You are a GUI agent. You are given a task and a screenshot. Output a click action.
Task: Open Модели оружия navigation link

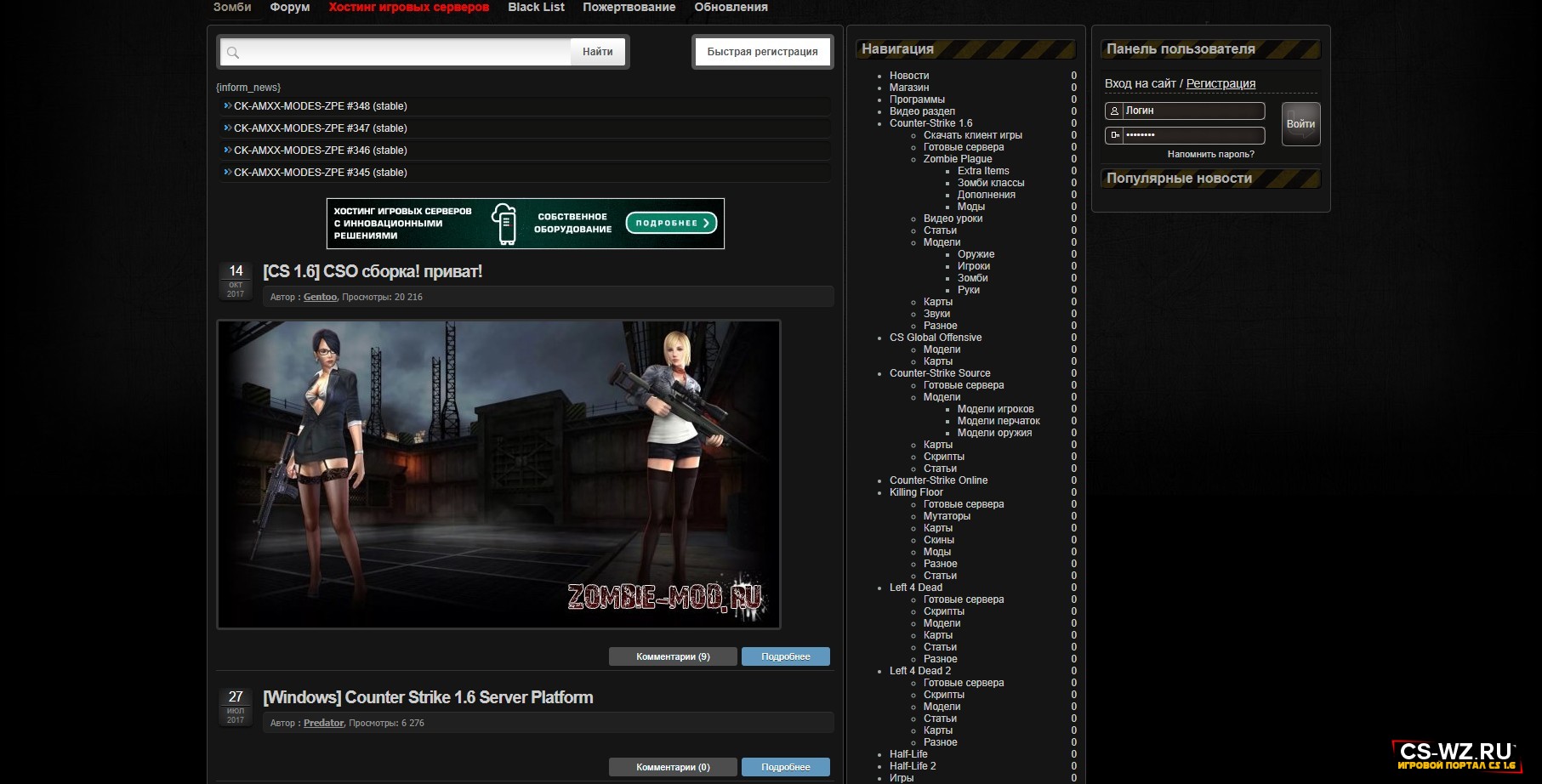pyautogui.click(x=994, y=433)
